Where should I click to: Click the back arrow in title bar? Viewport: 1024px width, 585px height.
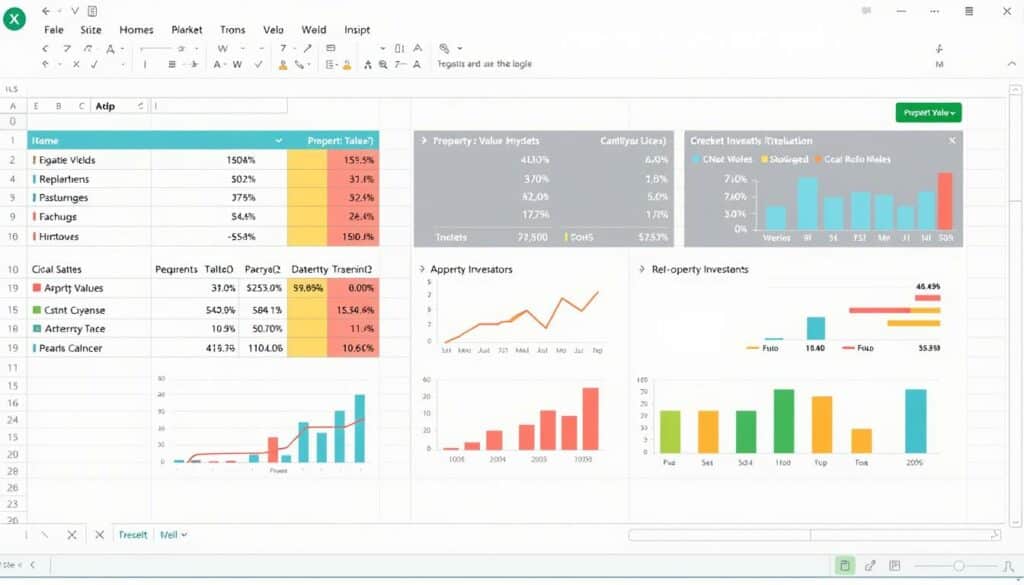pyautogui.click(x=46, y=11)
